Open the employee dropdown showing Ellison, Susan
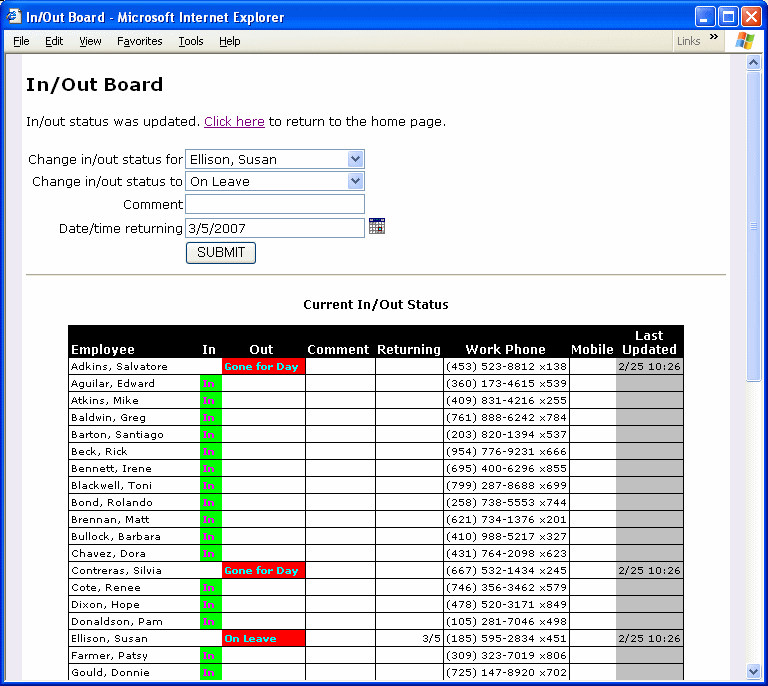Screen dimensions: 768x686 point(355,159)
